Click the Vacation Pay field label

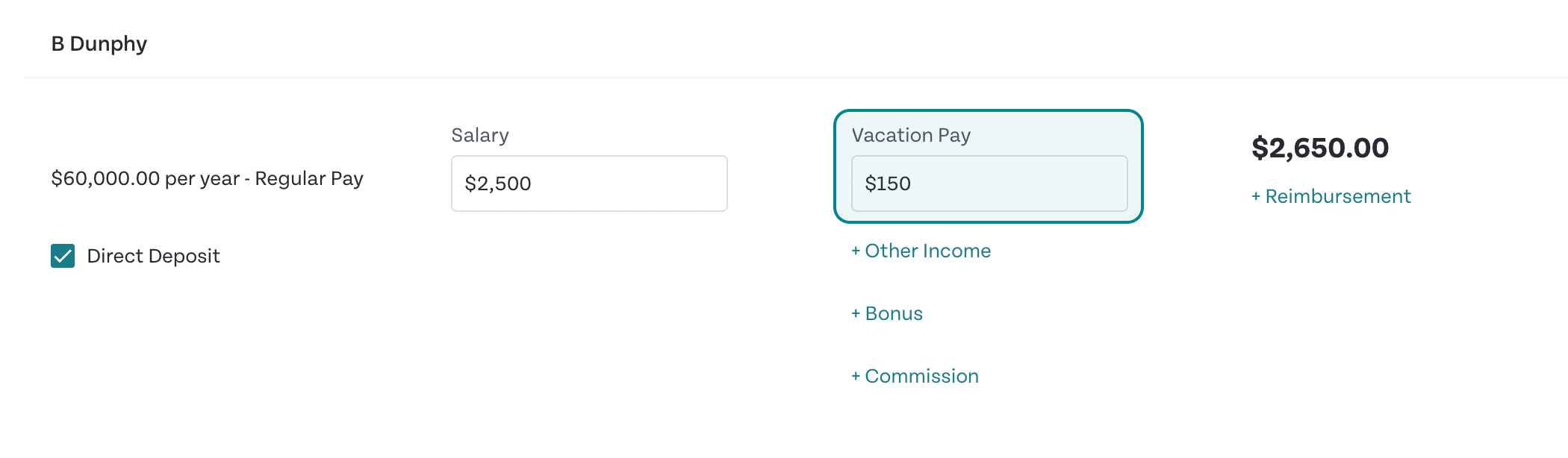912,135
